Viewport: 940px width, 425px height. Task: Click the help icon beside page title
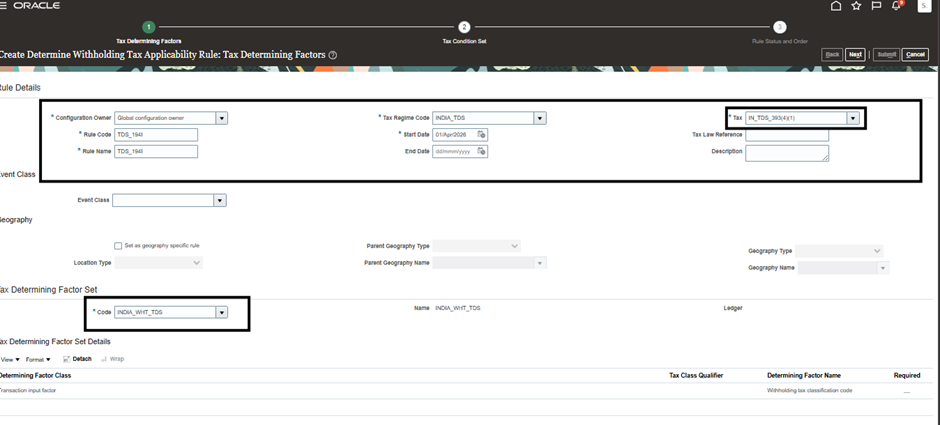coord(333,55)
